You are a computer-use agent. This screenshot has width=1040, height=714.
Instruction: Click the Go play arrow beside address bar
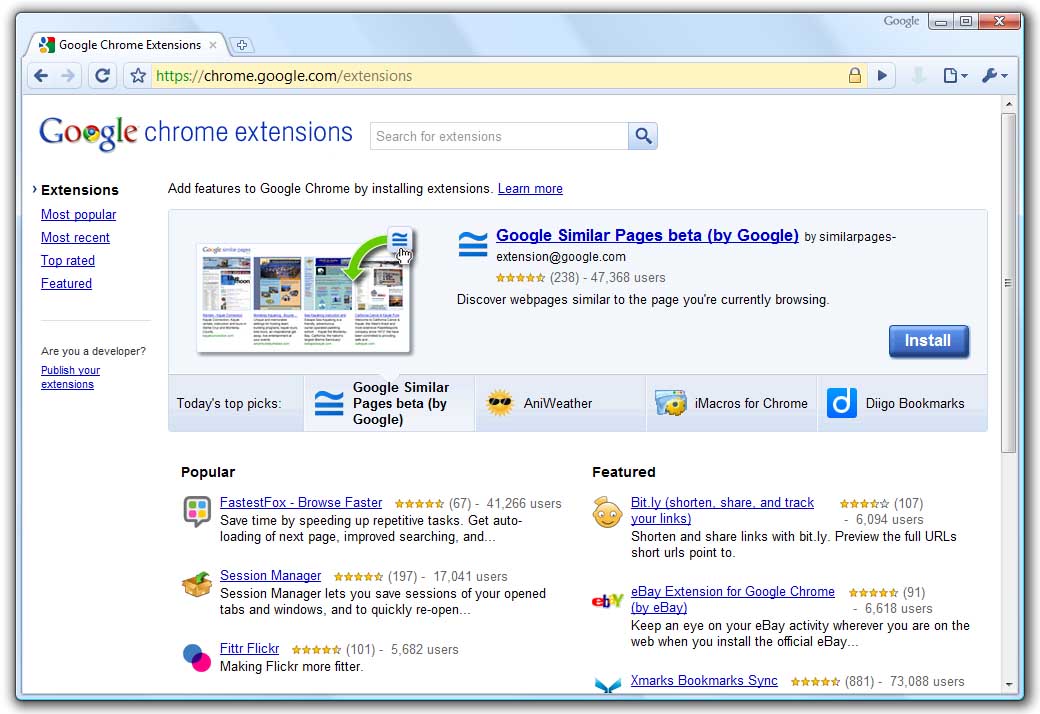[x=882, y=76]
